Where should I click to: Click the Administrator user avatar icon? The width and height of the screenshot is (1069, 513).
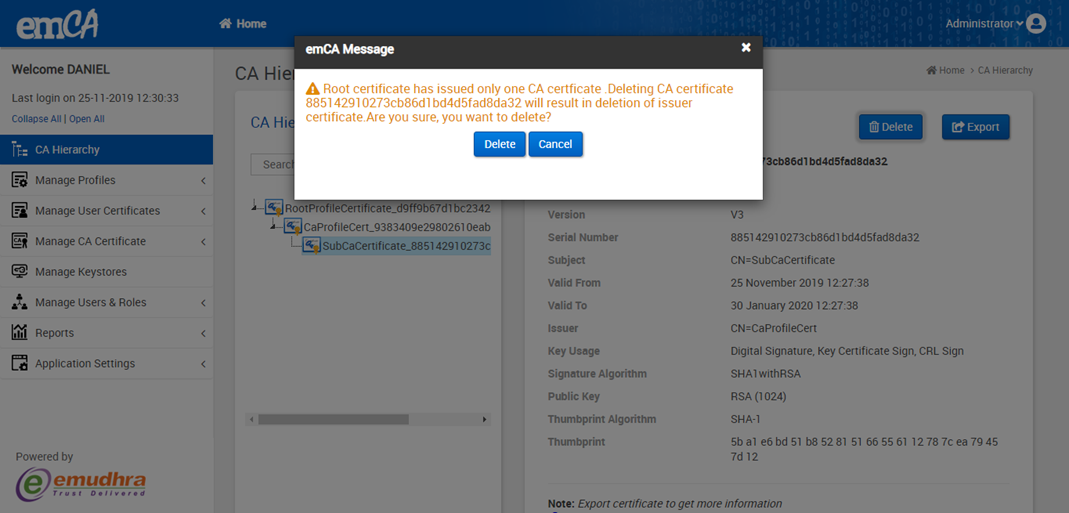coord(1036,23)
